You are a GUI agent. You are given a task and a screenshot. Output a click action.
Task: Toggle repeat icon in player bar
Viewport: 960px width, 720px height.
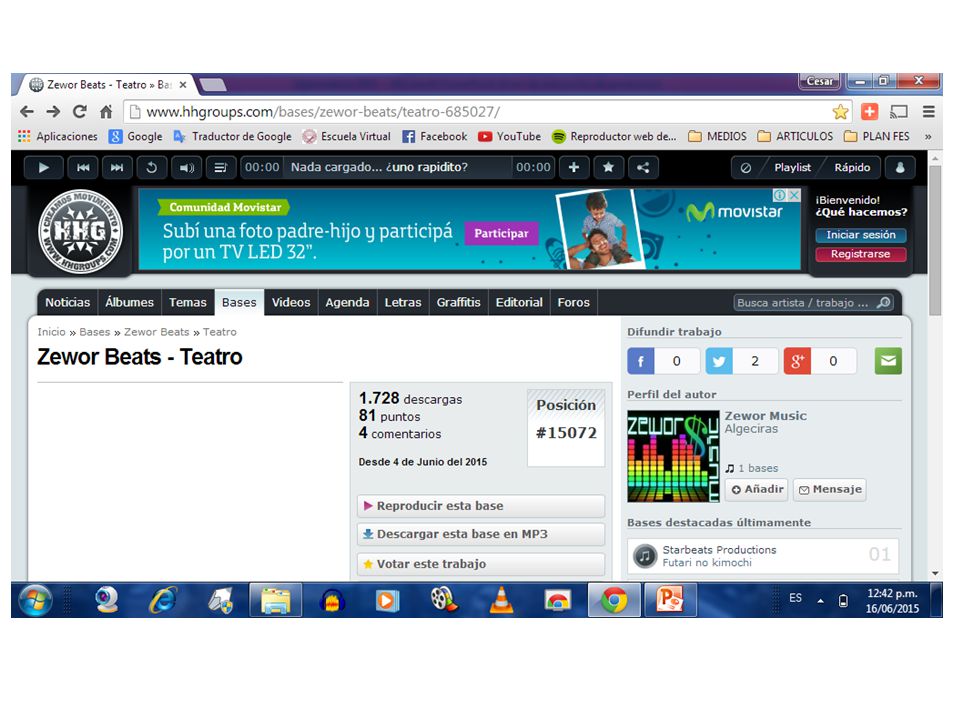coord(151,167)
